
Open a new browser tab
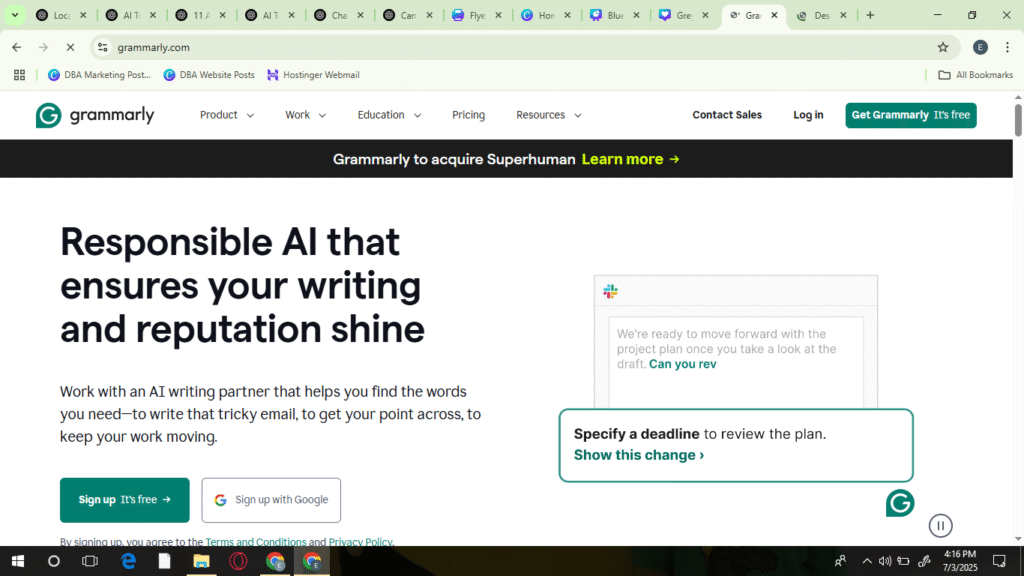click(x=870, y=15)
